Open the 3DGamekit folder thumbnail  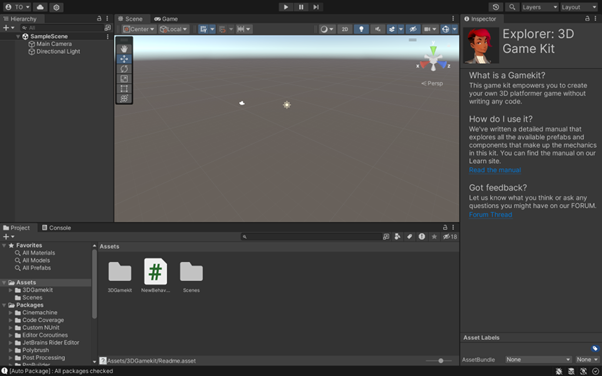tap(120, 275)
